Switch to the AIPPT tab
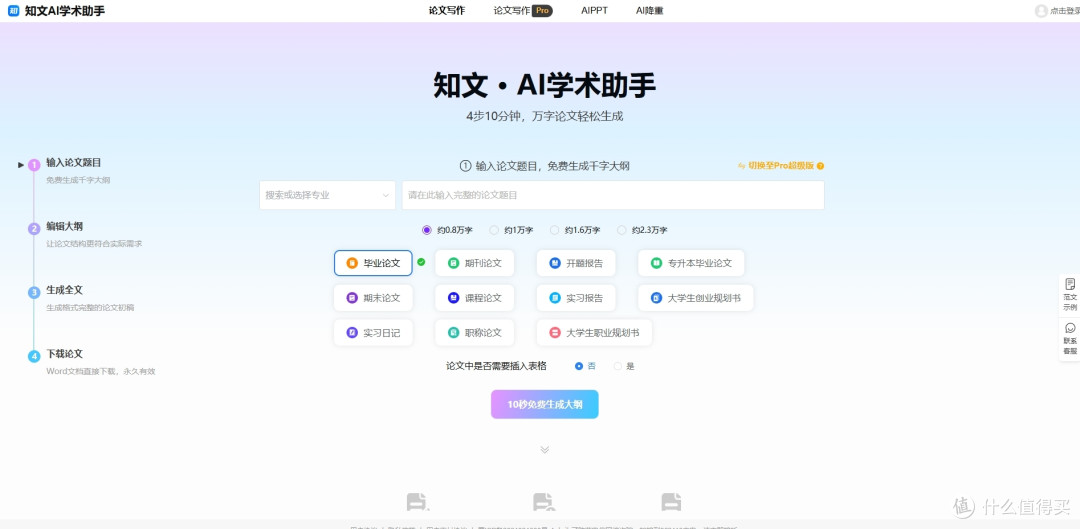 [x=594, y=11]
